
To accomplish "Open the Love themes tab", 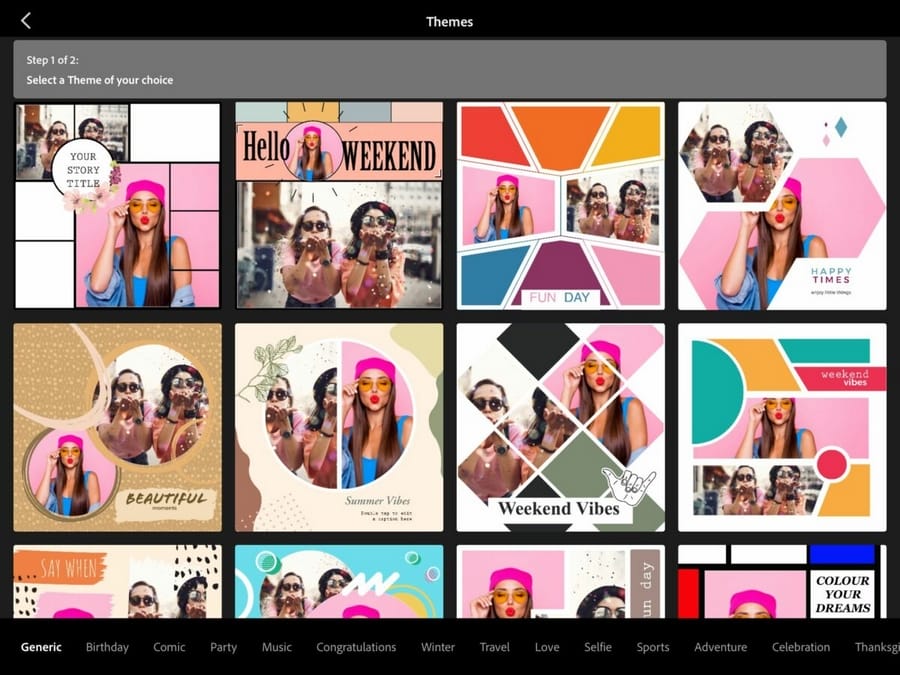I will click(547, 647).
